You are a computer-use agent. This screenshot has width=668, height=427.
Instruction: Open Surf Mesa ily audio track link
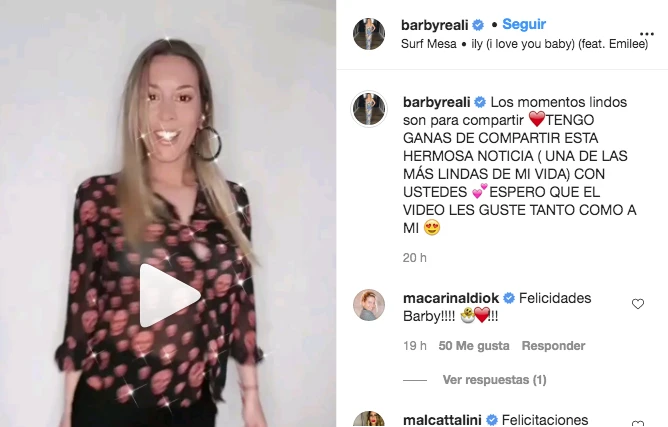point(524,44)
